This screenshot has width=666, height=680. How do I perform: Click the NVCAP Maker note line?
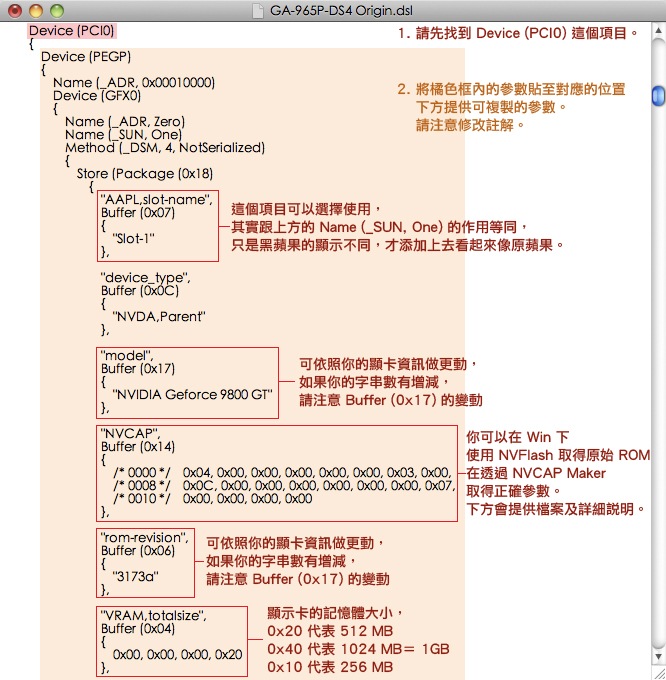click(x=536, y=473)
